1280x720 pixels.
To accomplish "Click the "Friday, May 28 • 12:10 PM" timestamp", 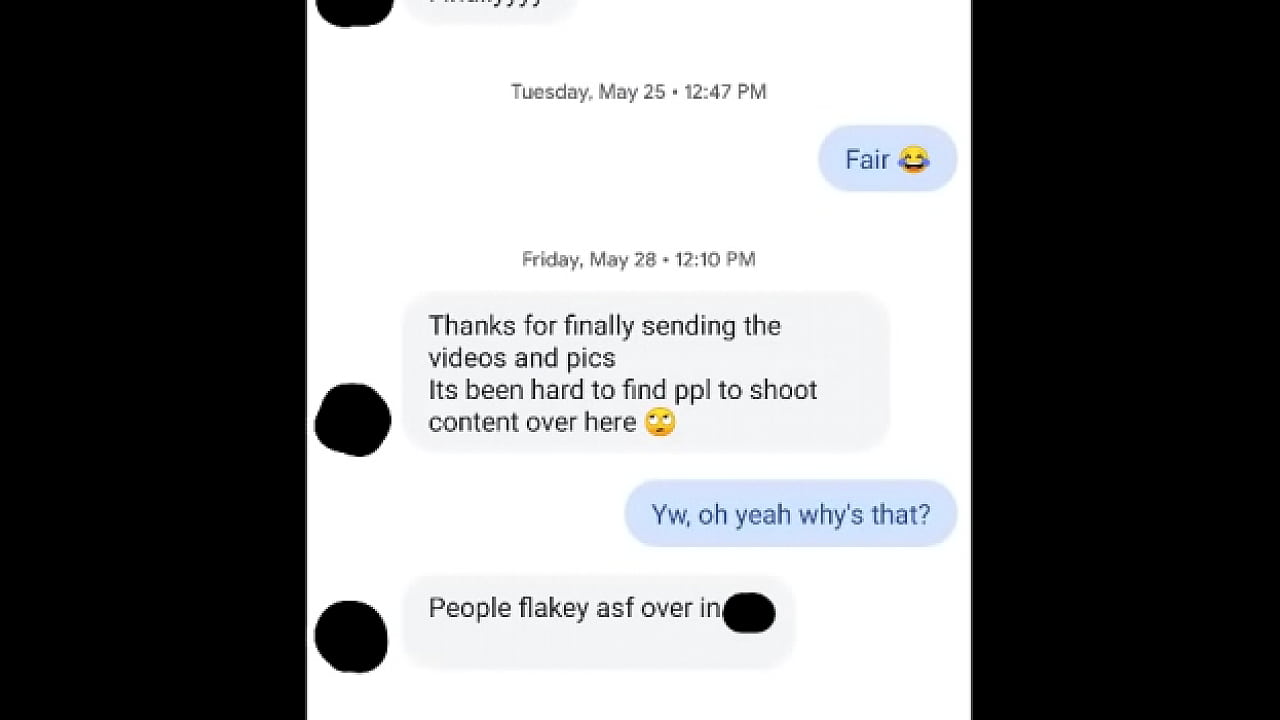I will click(x=638, y=260).
